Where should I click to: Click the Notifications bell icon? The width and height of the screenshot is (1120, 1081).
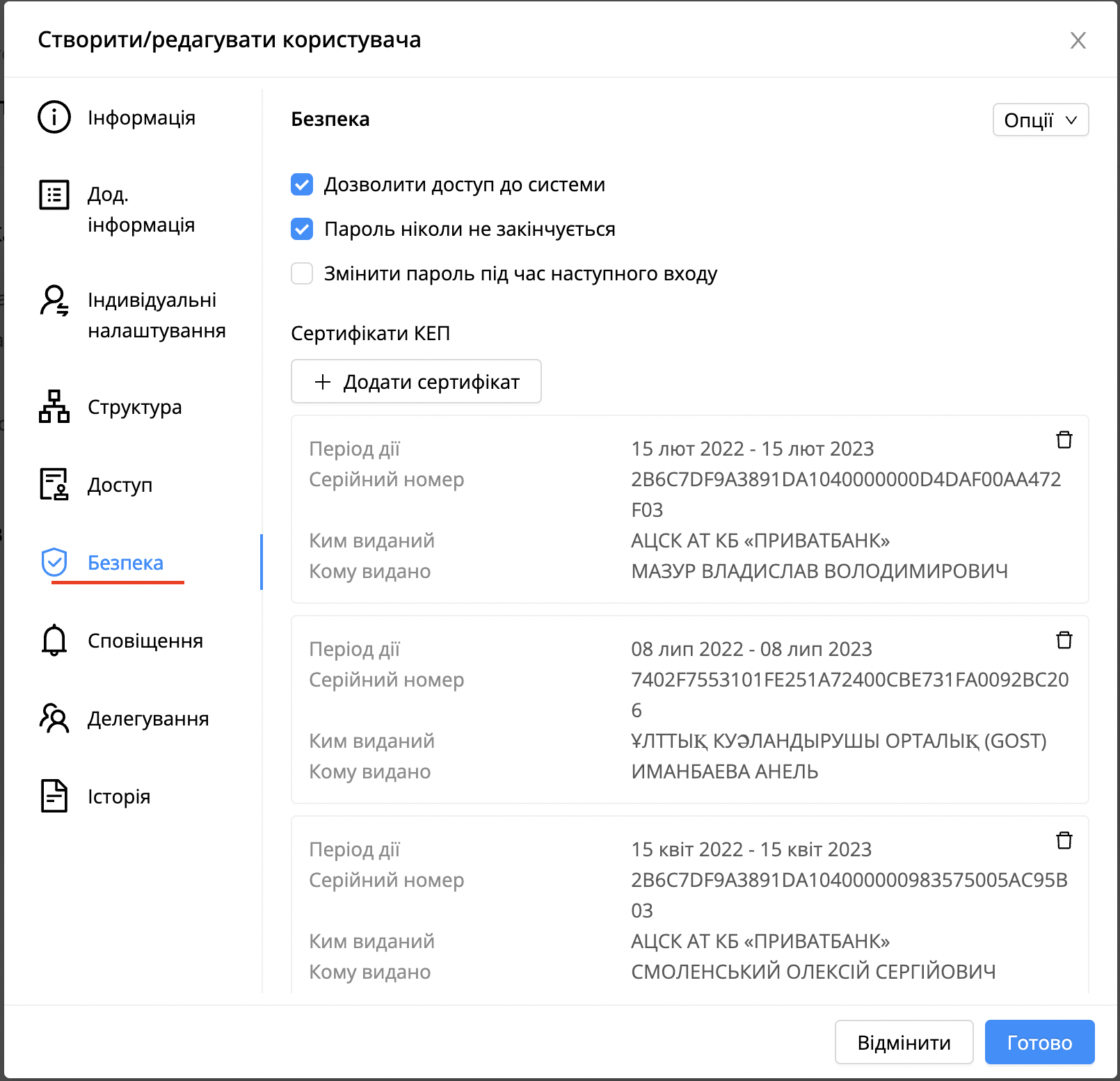pos(54,640)
